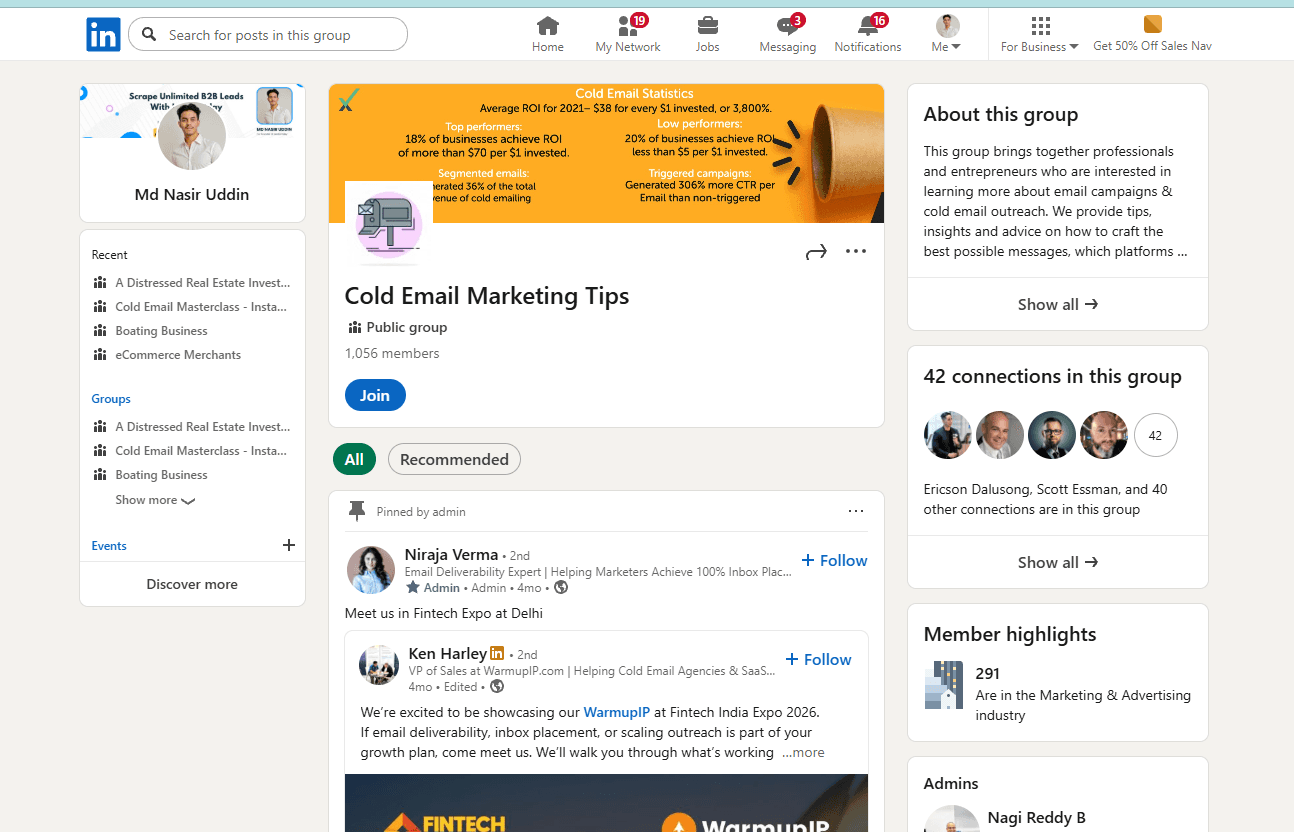This screenshot has height=832, width=1294.
Task: Click the LinkedIn badge beside Ken Harley
Action: click(497, 653)
